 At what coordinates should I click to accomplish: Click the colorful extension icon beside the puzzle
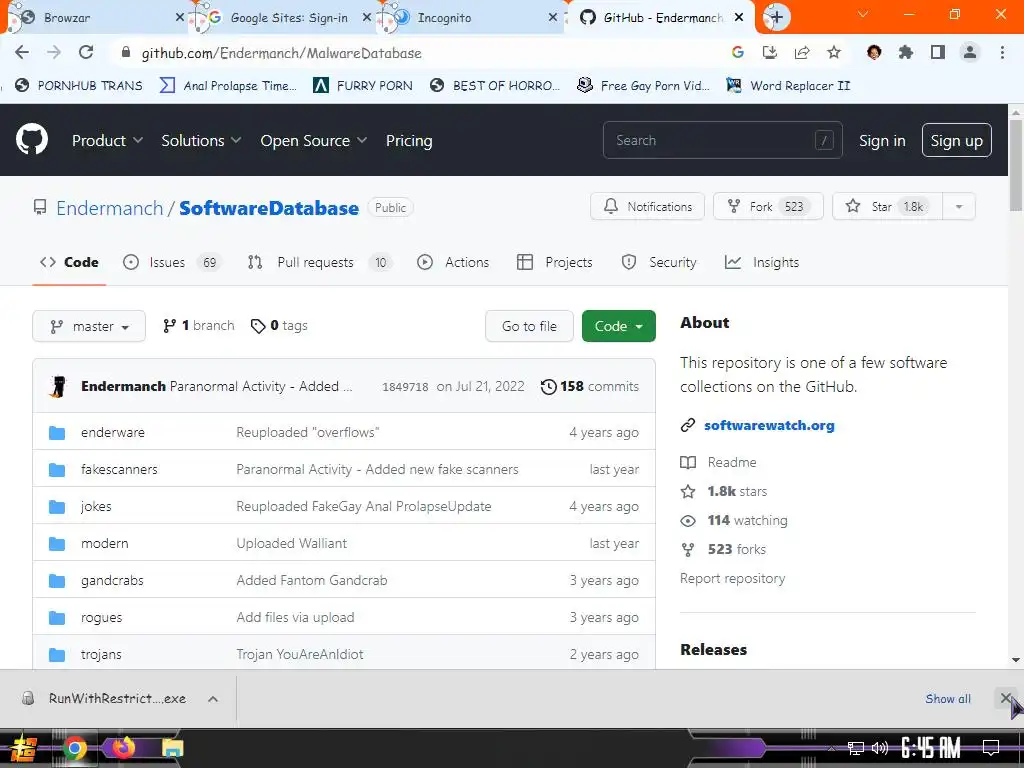[874, 52]
